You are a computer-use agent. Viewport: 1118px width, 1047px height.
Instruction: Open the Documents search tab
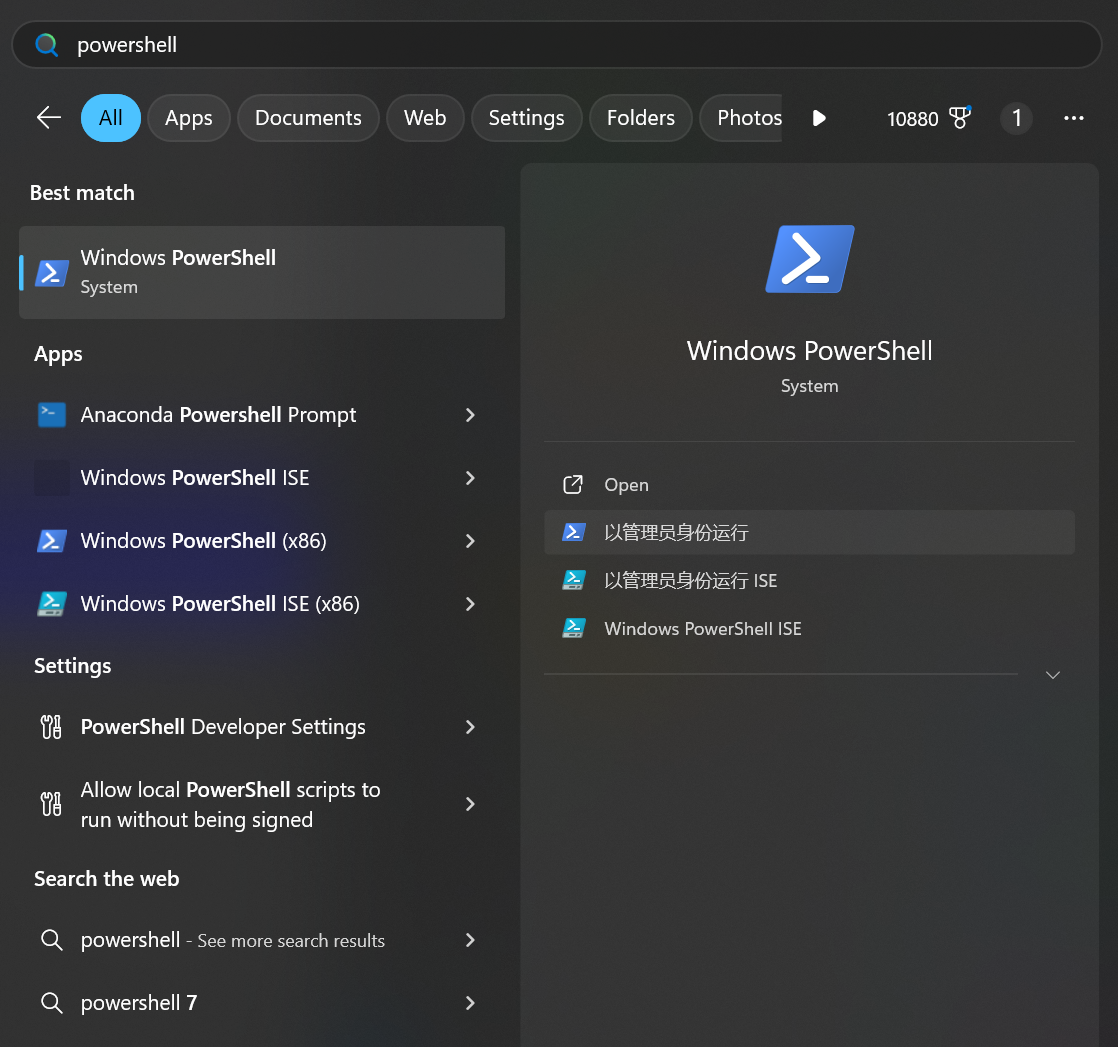308,117
